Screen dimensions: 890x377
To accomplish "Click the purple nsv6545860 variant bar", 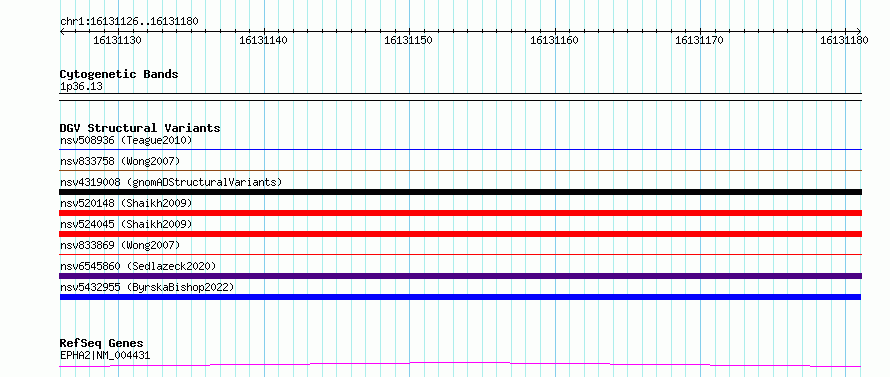I will 460,276.
